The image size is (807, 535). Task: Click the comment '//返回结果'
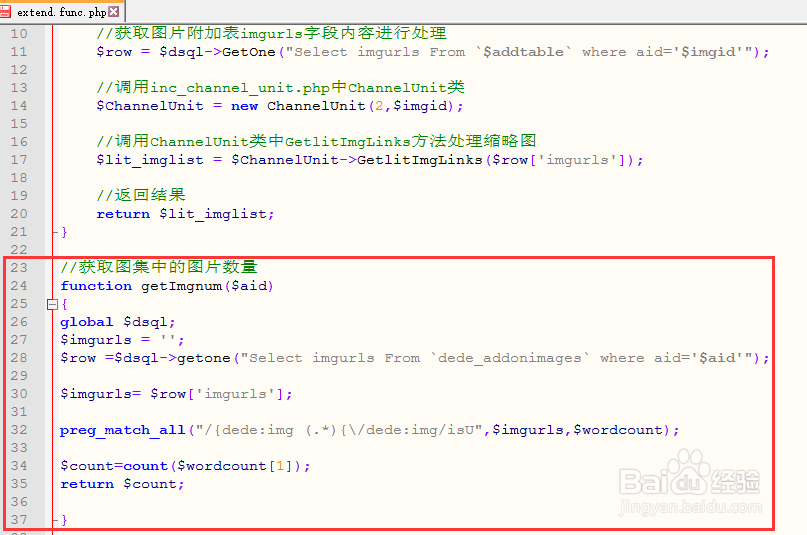click(x=141, y=194)
